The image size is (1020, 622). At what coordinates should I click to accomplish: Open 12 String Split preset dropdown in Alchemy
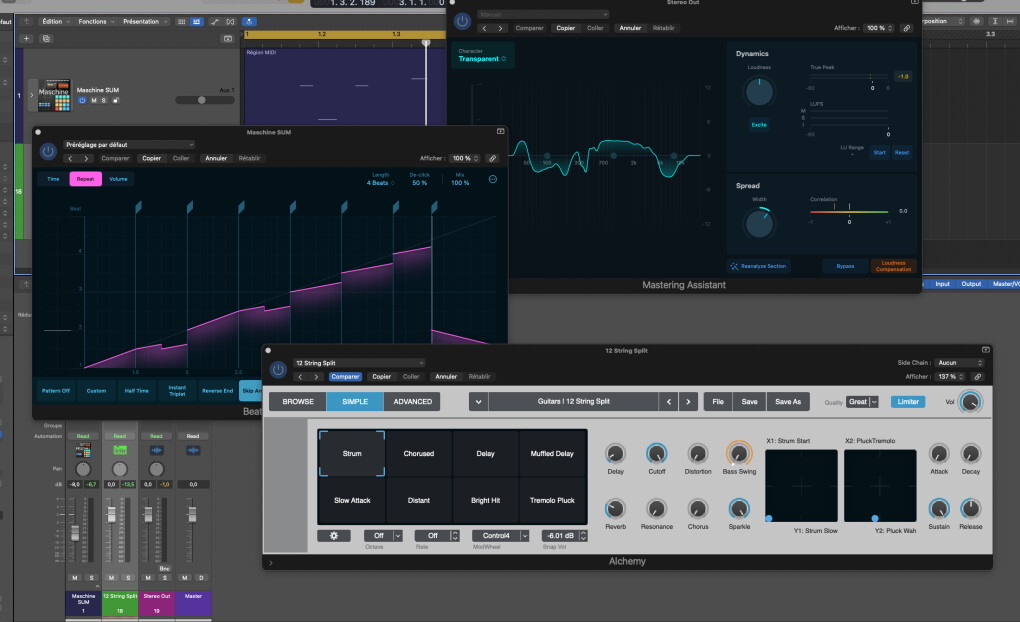pos(359,363)
